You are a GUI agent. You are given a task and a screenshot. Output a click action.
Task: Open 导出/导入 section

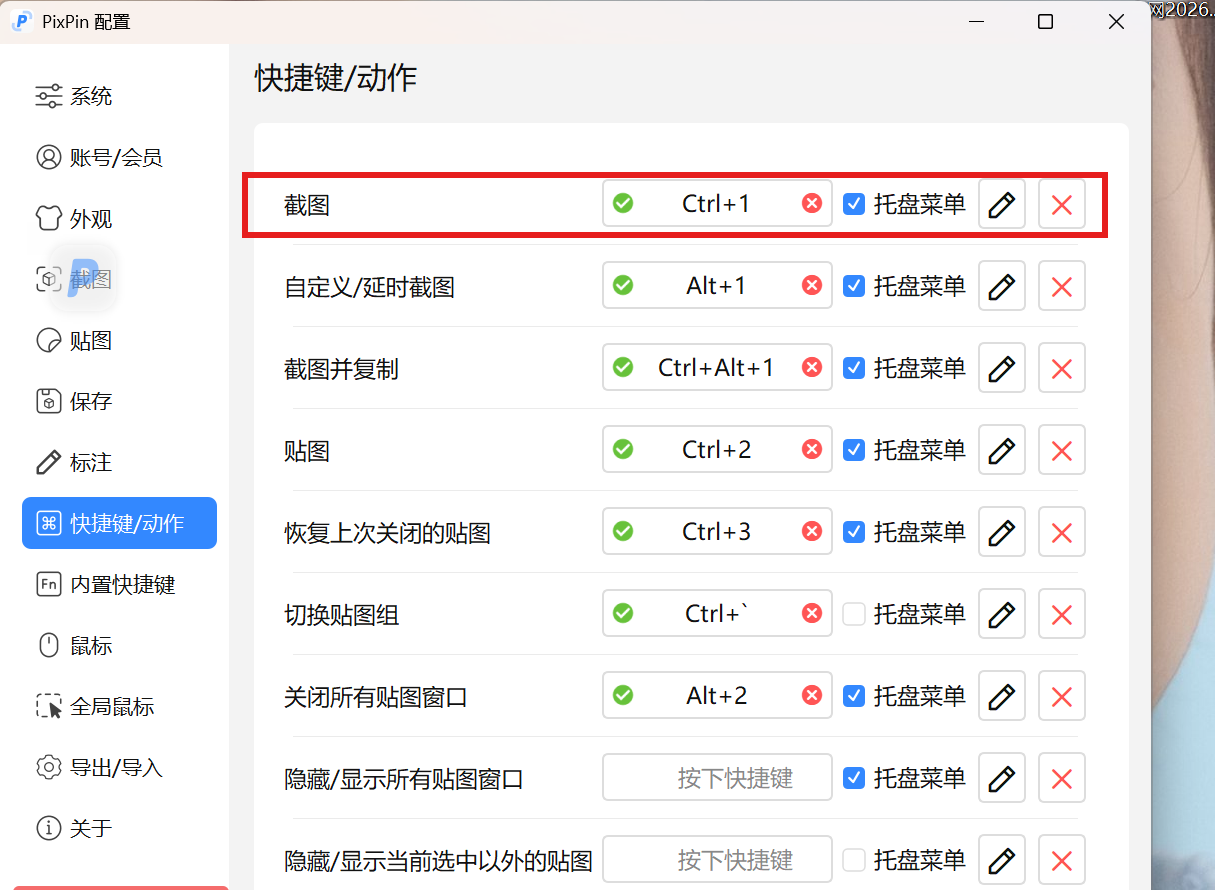119,768
